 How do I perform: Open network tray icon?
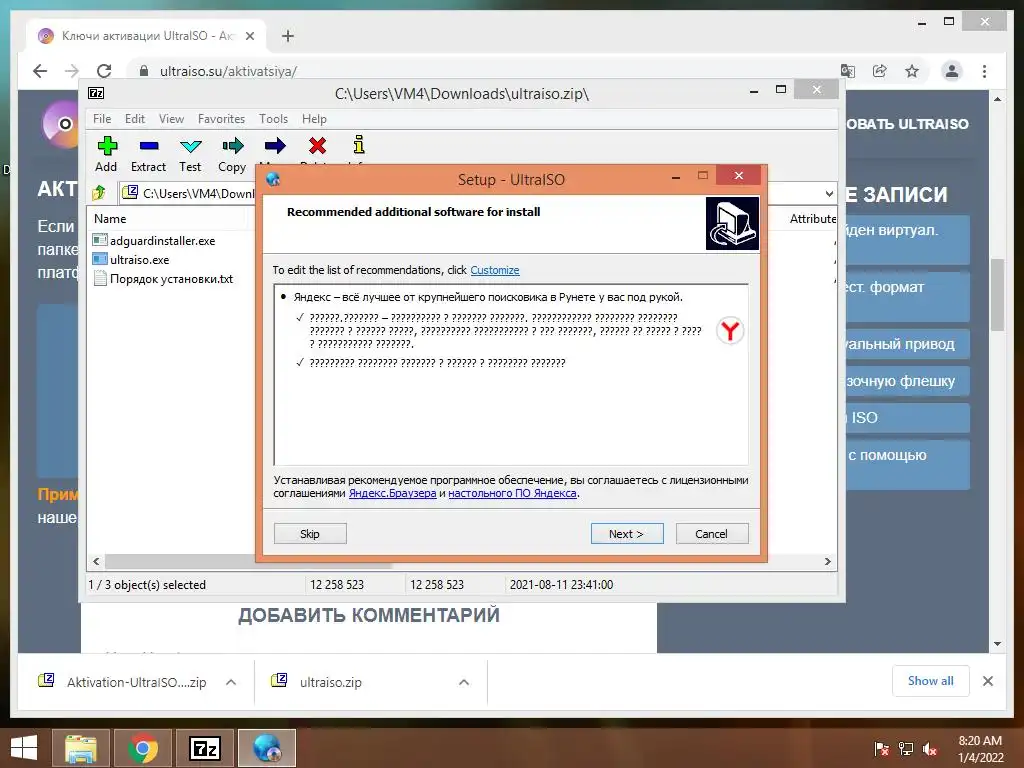(x=906, y=749)
